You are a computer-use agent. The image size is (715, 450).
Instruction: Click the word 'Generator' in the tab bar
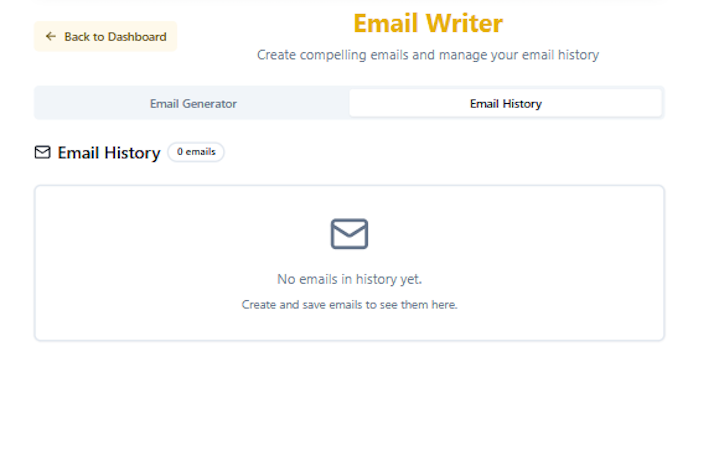209,103
